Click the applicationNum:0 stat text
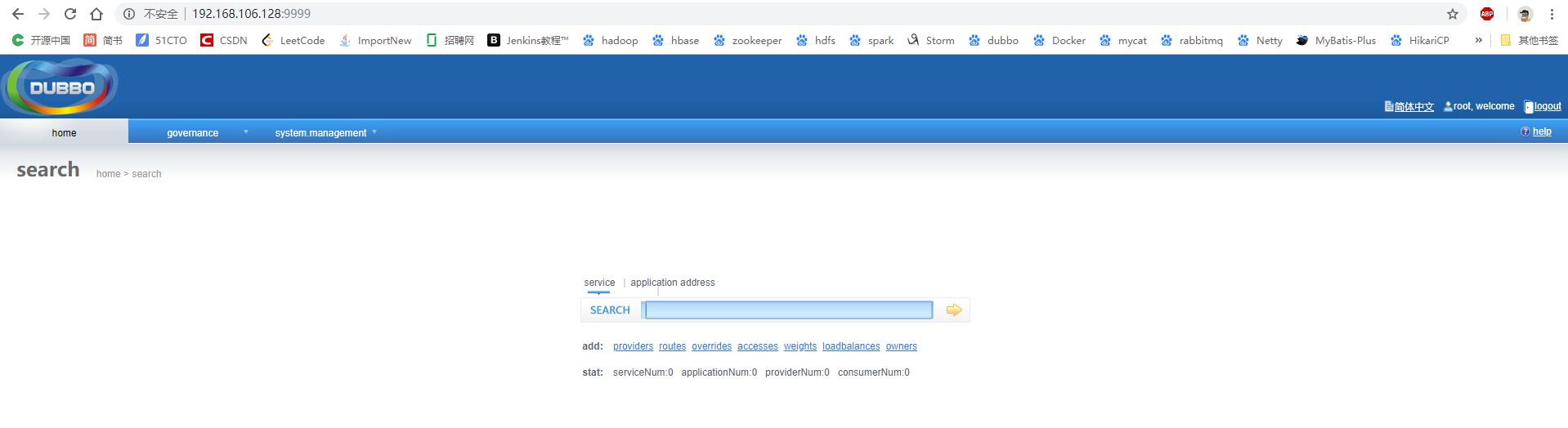The height and width of the screenshot is (428, 1568). tap(719, 372)
